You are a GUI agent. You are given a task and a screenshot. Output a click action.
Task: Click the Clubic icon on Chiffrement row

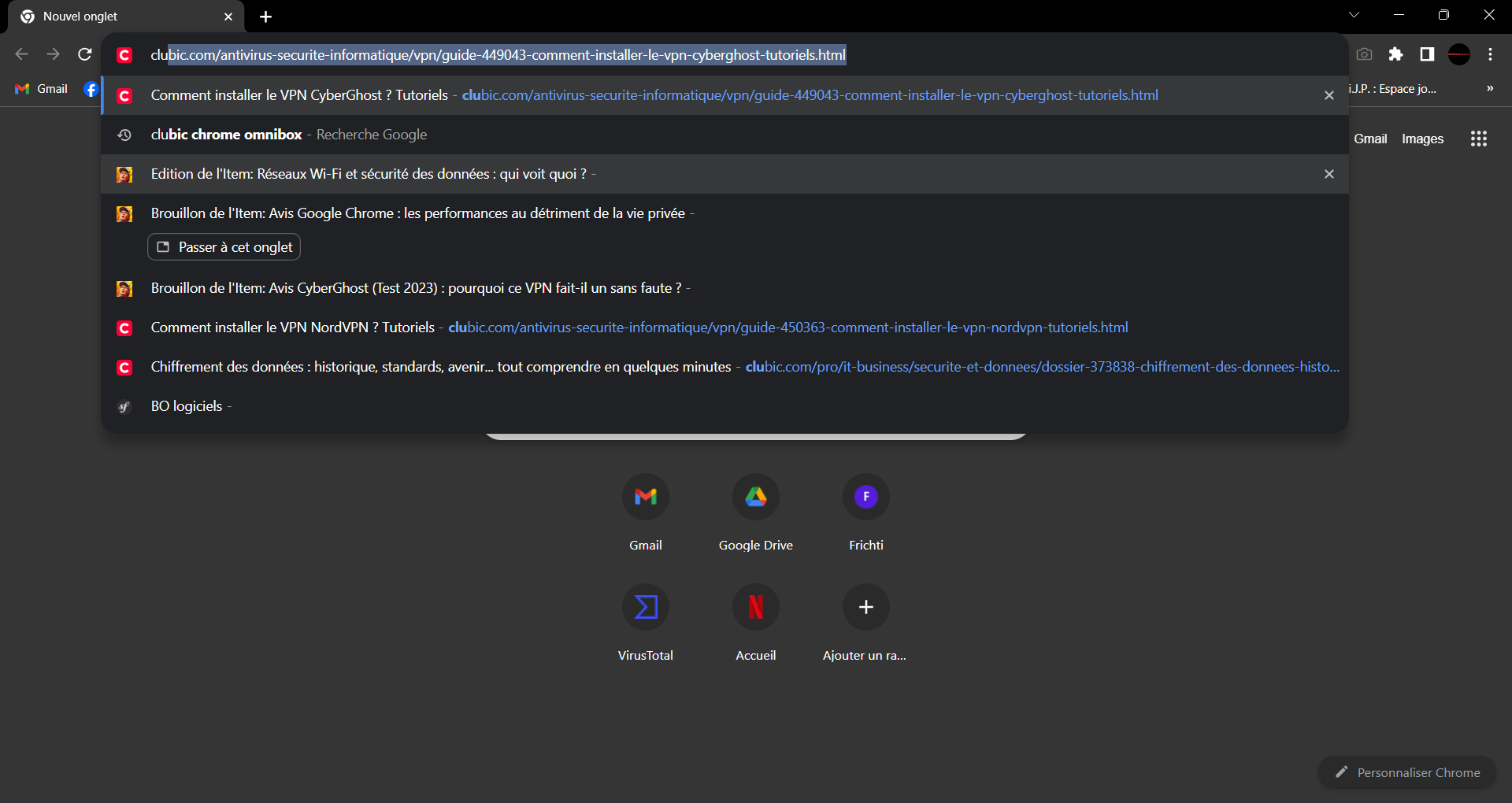pyautogui.click(x=124, y=367)
